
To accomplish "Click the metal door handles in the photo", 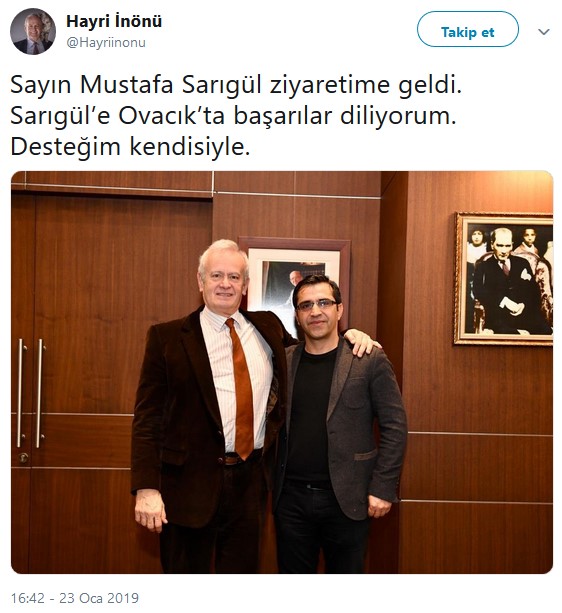I will [30, 393].
